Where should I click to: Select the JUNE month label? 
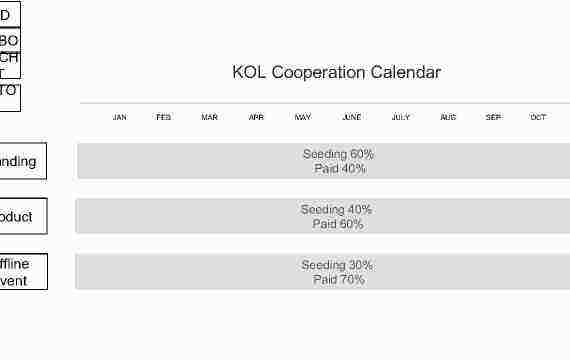click(x=352, y=117)
